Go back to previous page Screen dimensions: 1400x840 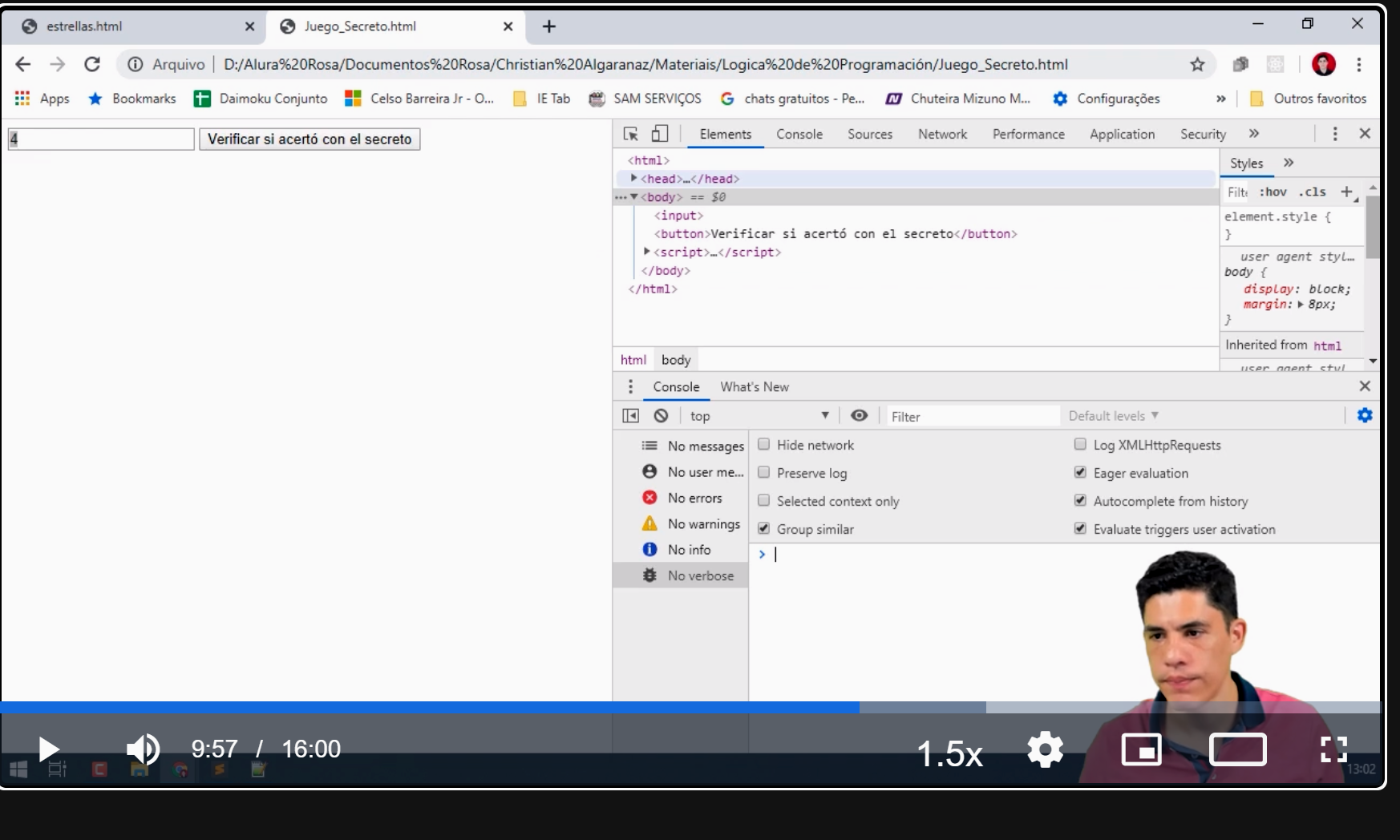pyautogui.click(x=23, y=64)
